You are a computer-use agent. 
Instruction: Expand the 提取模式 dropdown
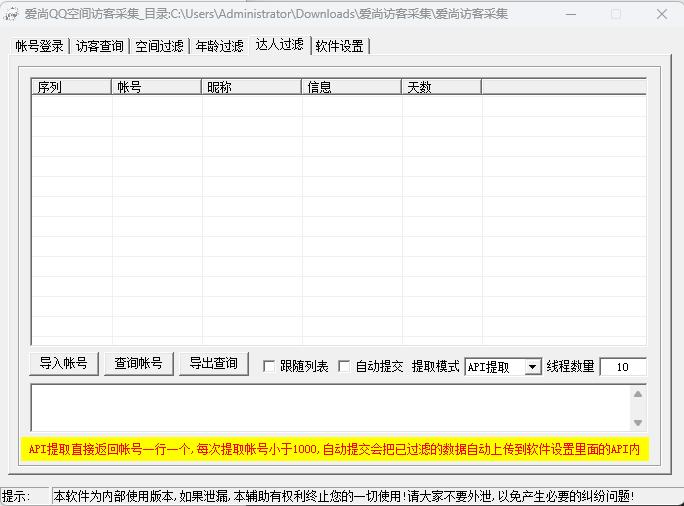pyautogui.click(x=532, y=367)
